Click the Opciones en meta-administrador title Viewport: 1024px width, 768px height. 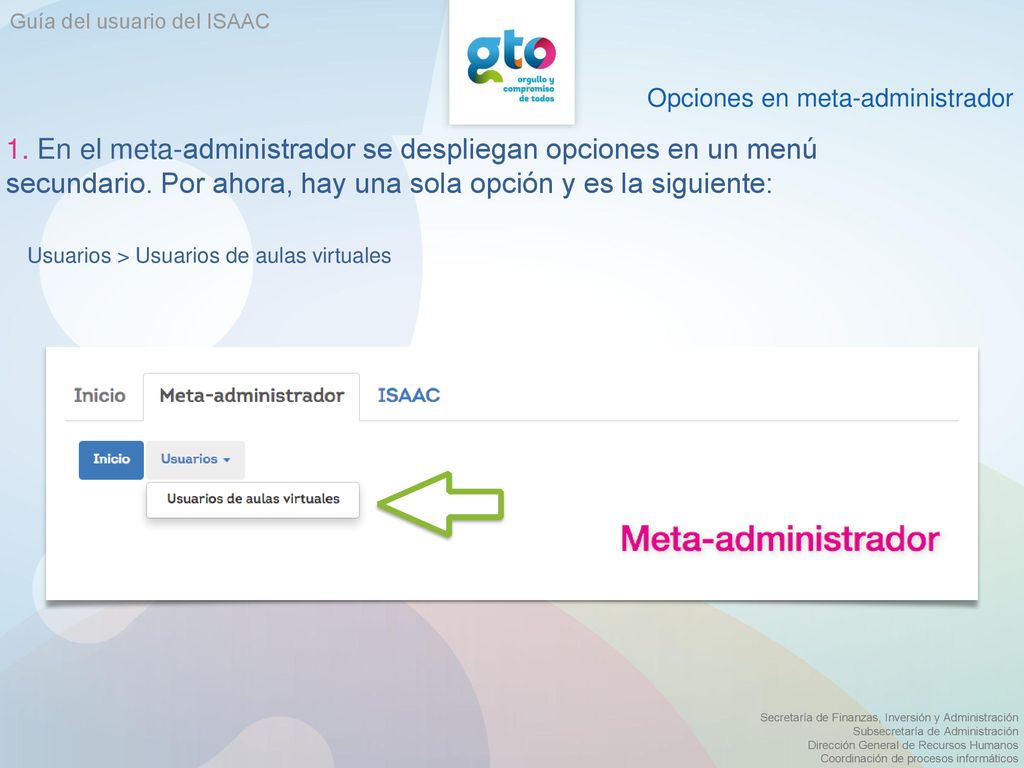pos(830,99)
